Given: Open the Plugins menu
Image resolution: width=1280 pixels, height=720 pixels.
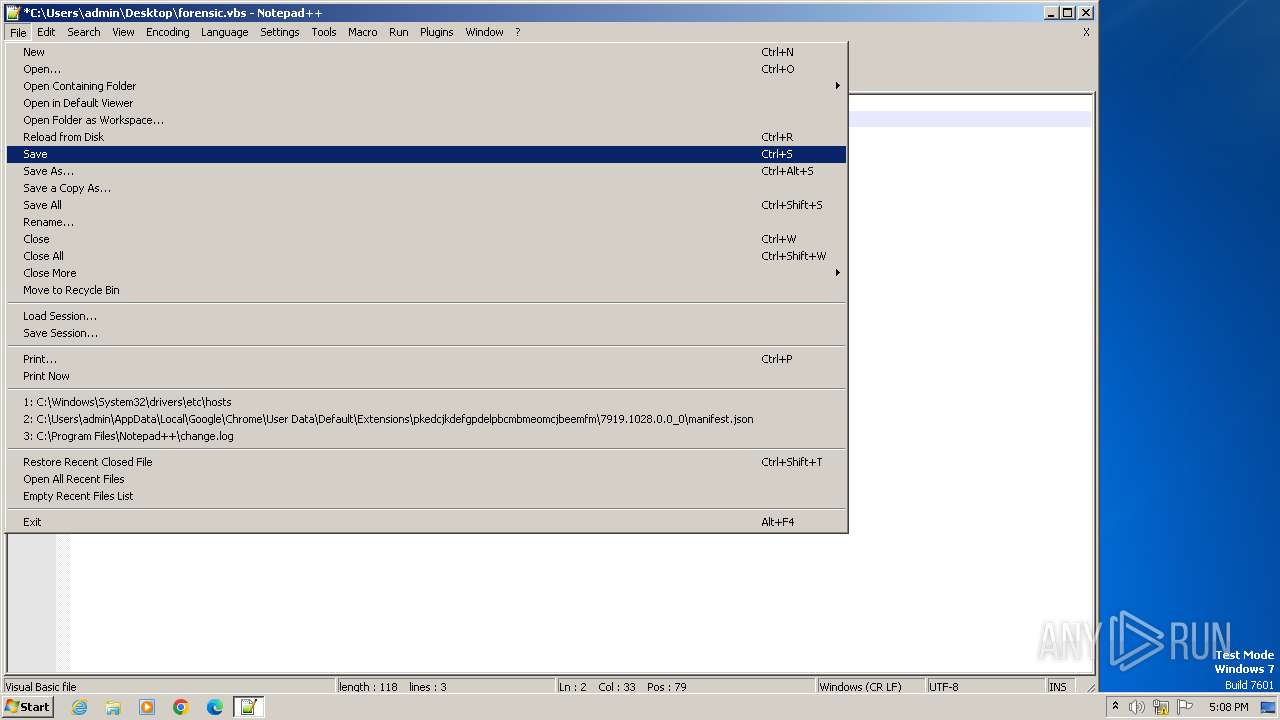Looking at the screenshot, I should pyautogui.click(x=436, y=32).
